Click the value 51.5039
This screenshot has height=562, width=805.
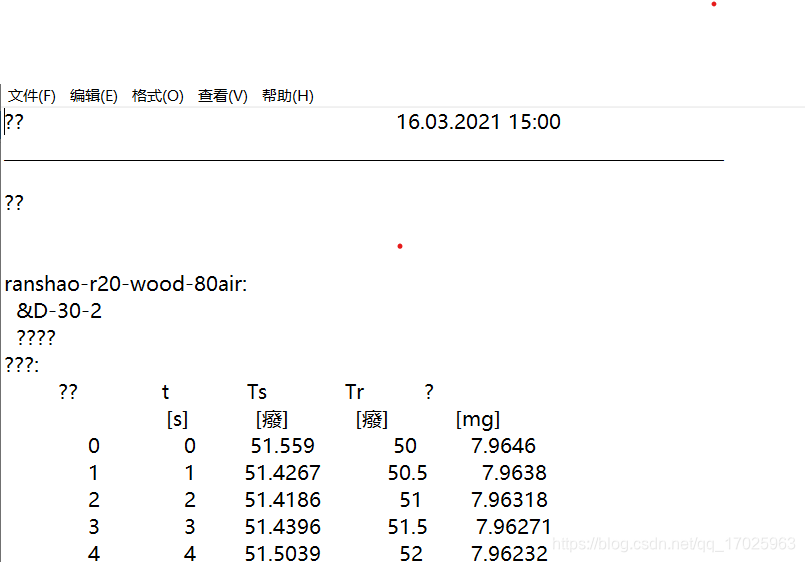[x=282, y=553]
